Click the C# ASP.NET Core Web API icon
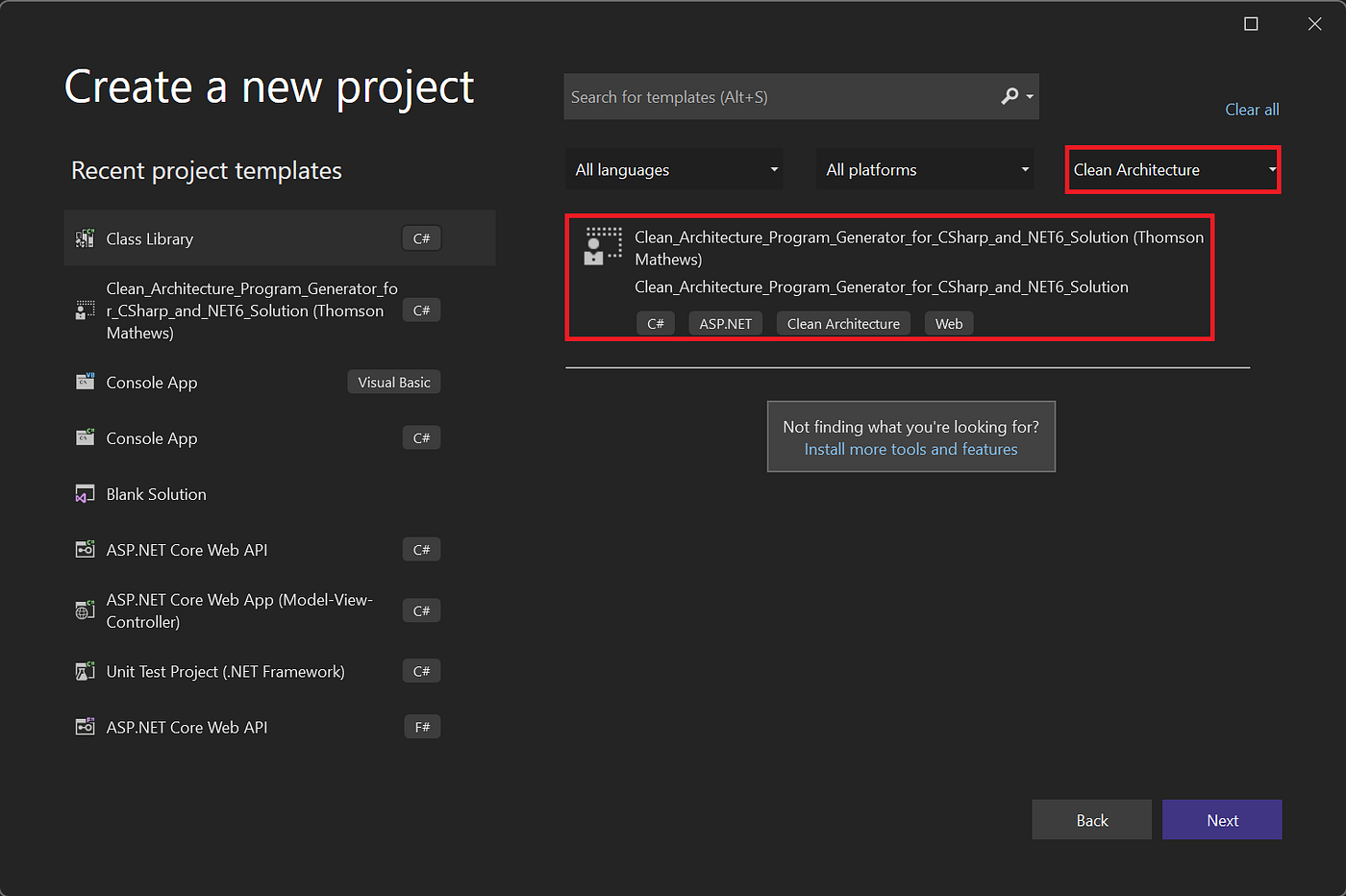The height and width of the screenshot is (896, 1346). coord(85,549)
